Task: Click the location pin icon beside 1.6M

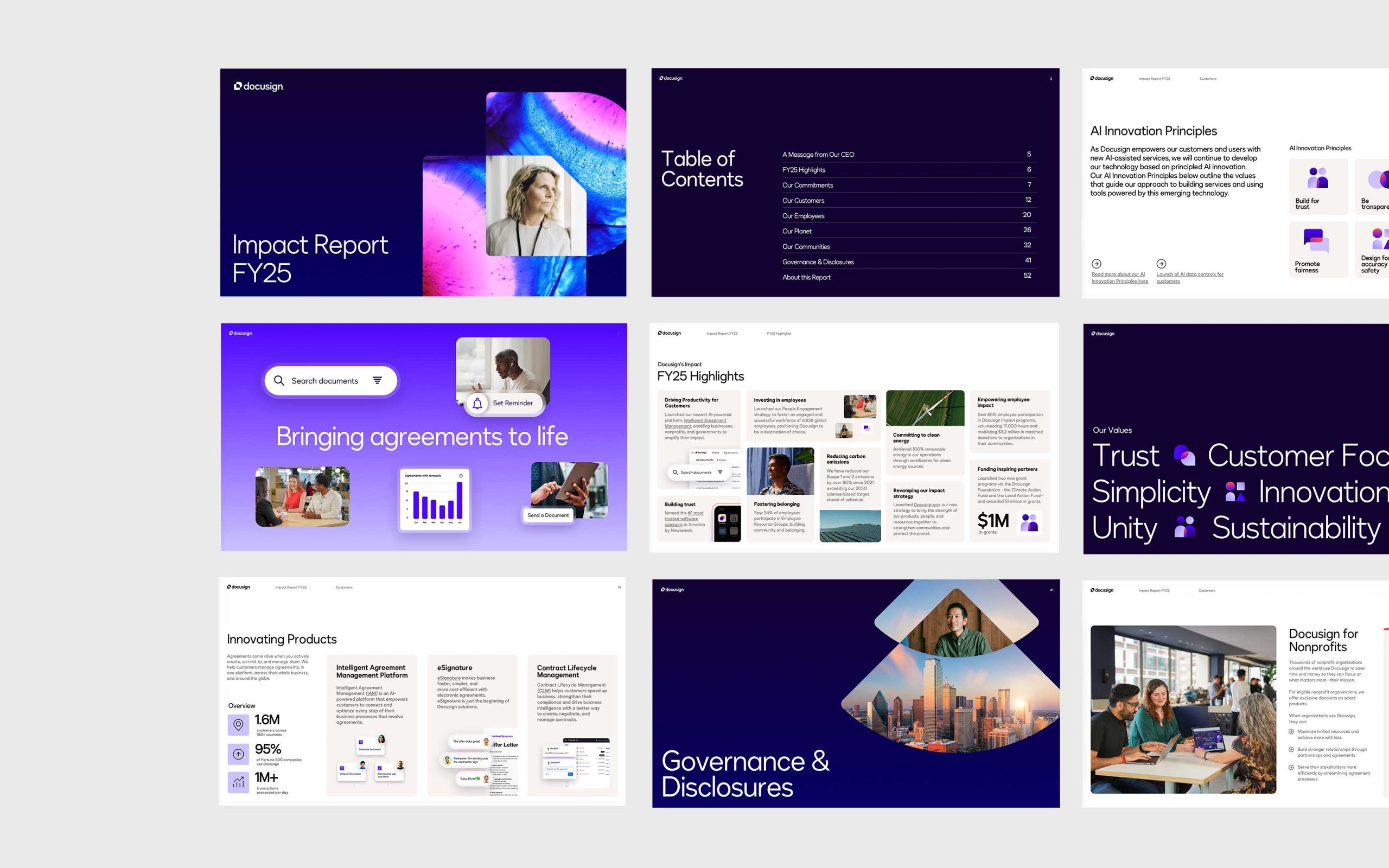Action: coord(238,725)
